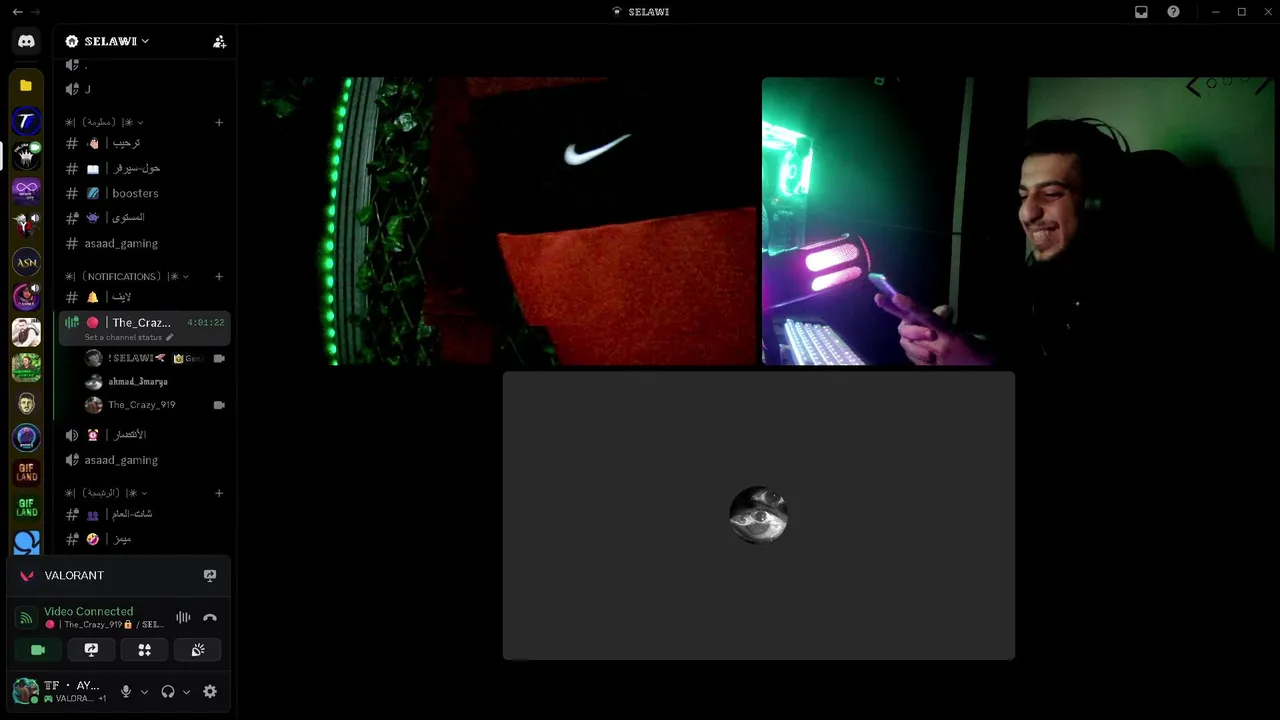
Task: Create channel in الرئيسية category plus icon
Action: (219, 493)
